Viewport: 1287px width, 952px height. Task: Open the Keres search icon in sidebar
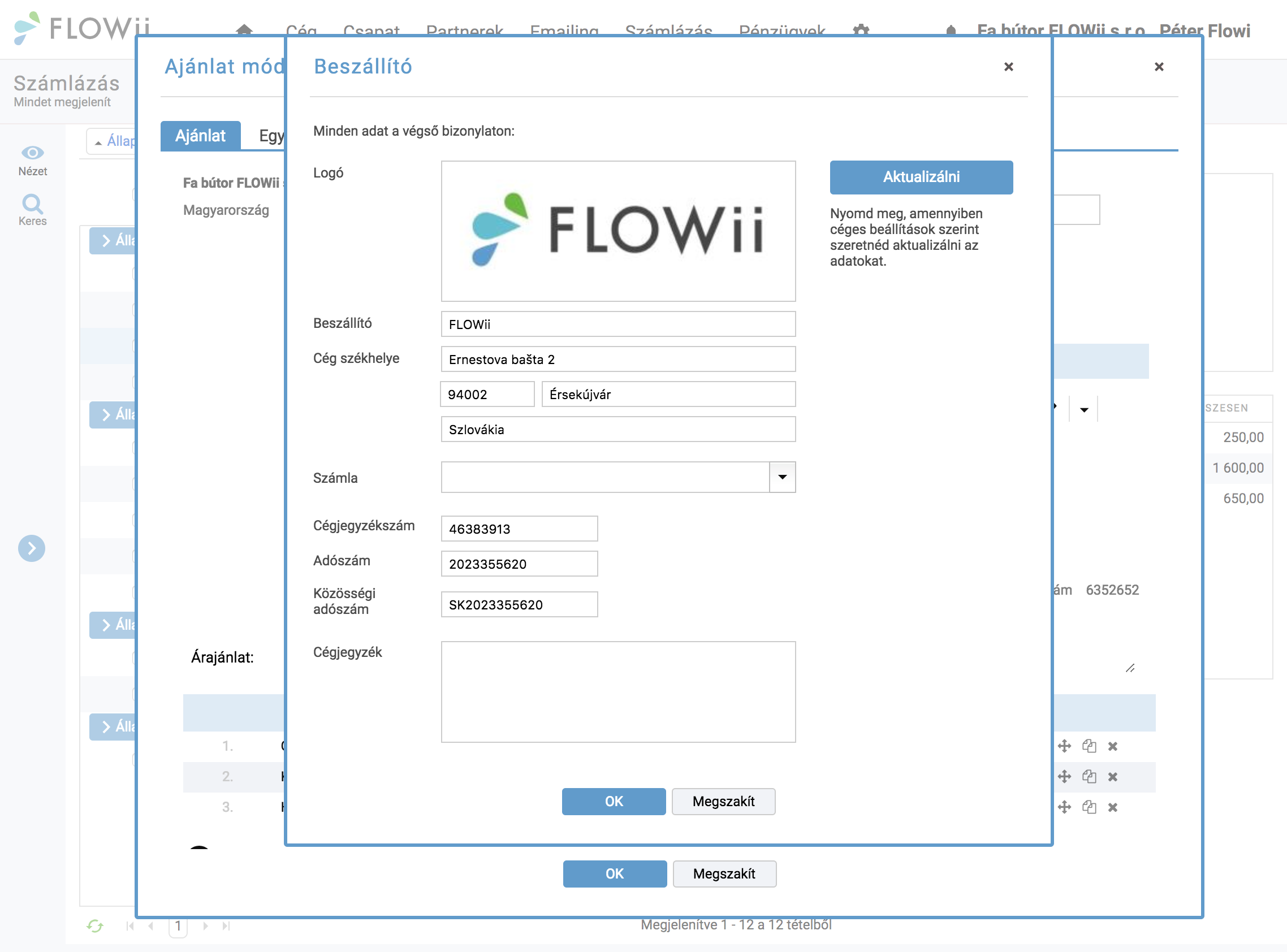coord(32,204)
